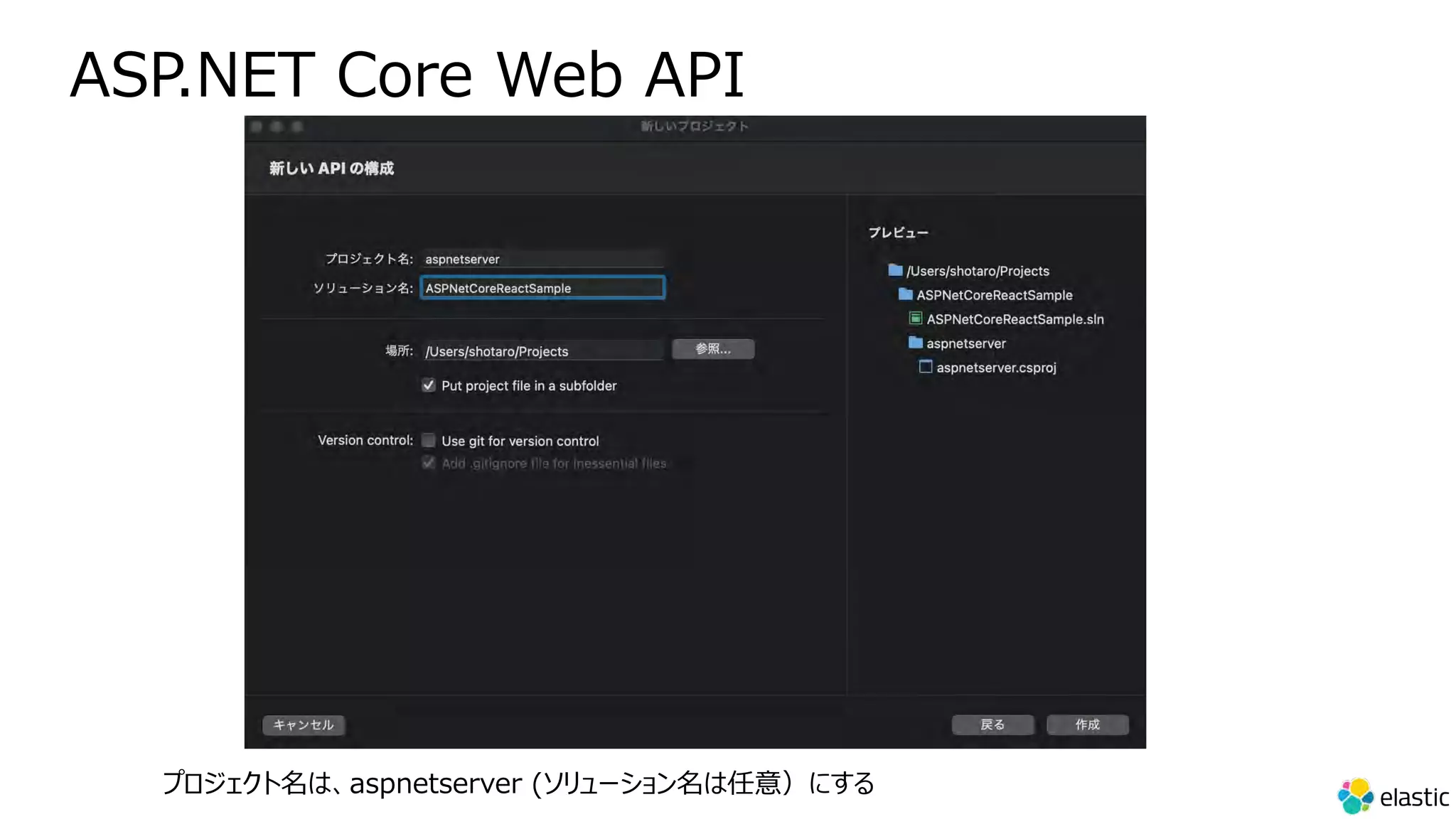Select ASPNetCoreReactSample.sln solution file icon
The width and height of the screenshot is (1456, 819).
click(916, 318)
